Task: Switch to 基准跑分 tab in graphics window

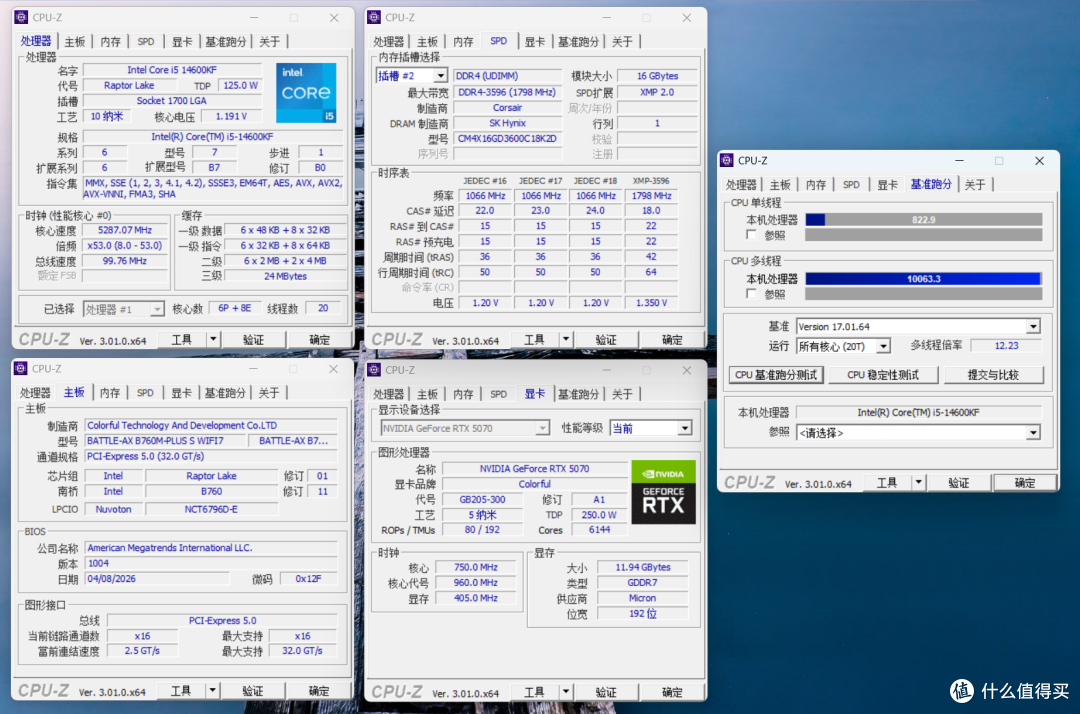Action: tap(578, 394)
